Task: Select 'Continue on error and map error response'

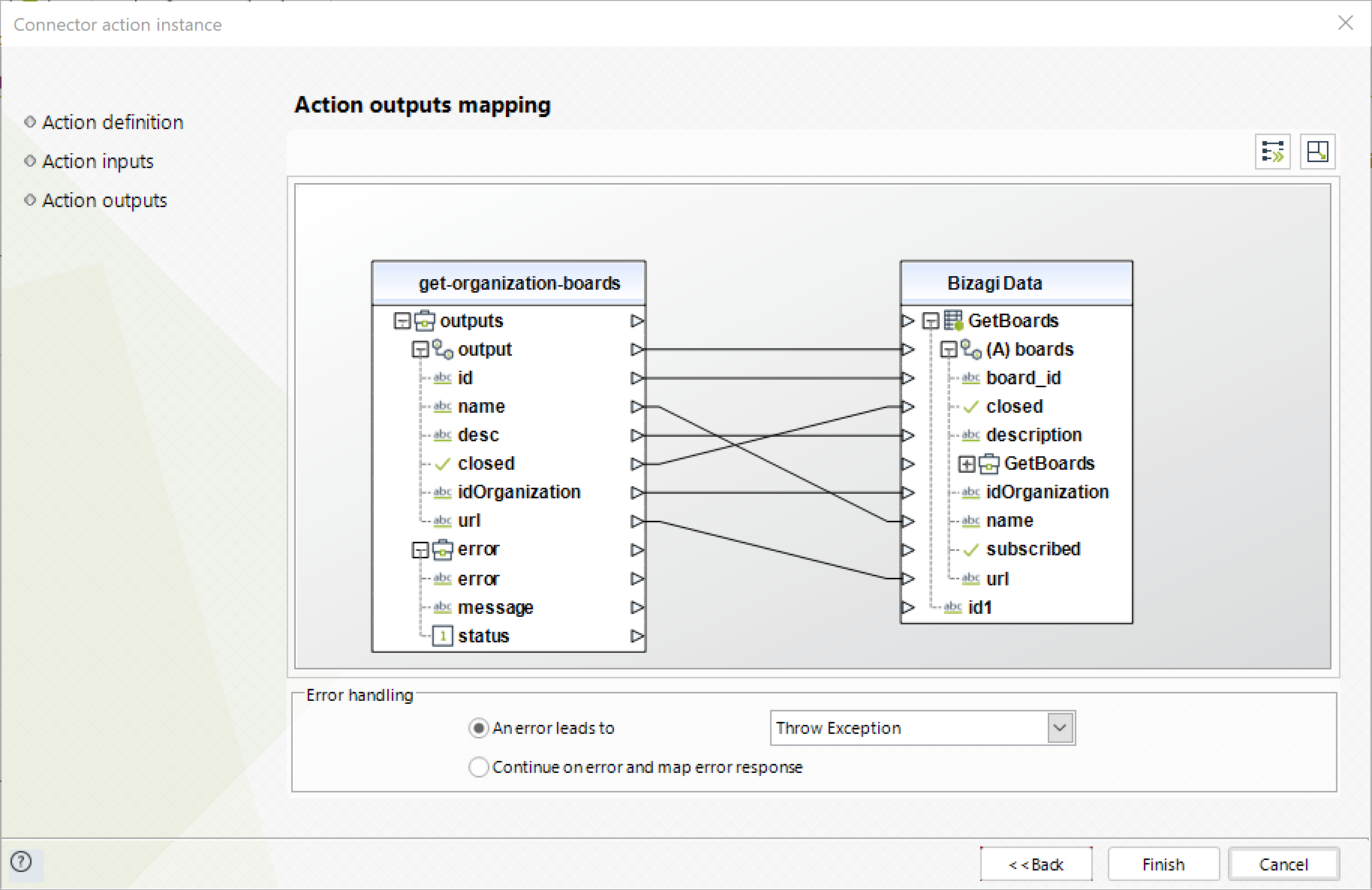Action: coord(478,767)
